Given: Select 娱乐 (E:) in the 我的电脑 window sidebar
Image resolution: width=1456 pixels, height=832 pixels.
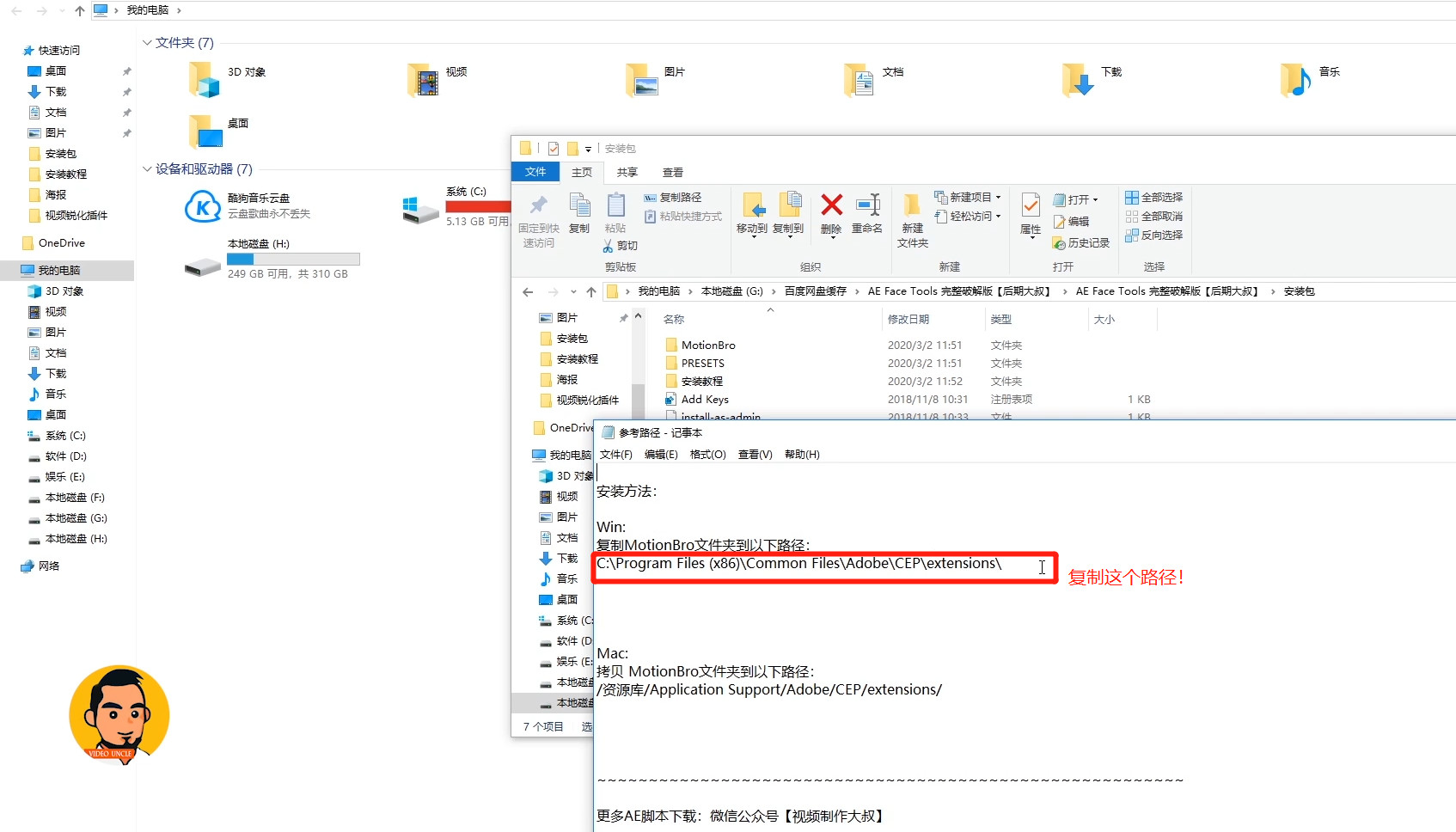Looking at the screenshot, I should coord(65,477).
